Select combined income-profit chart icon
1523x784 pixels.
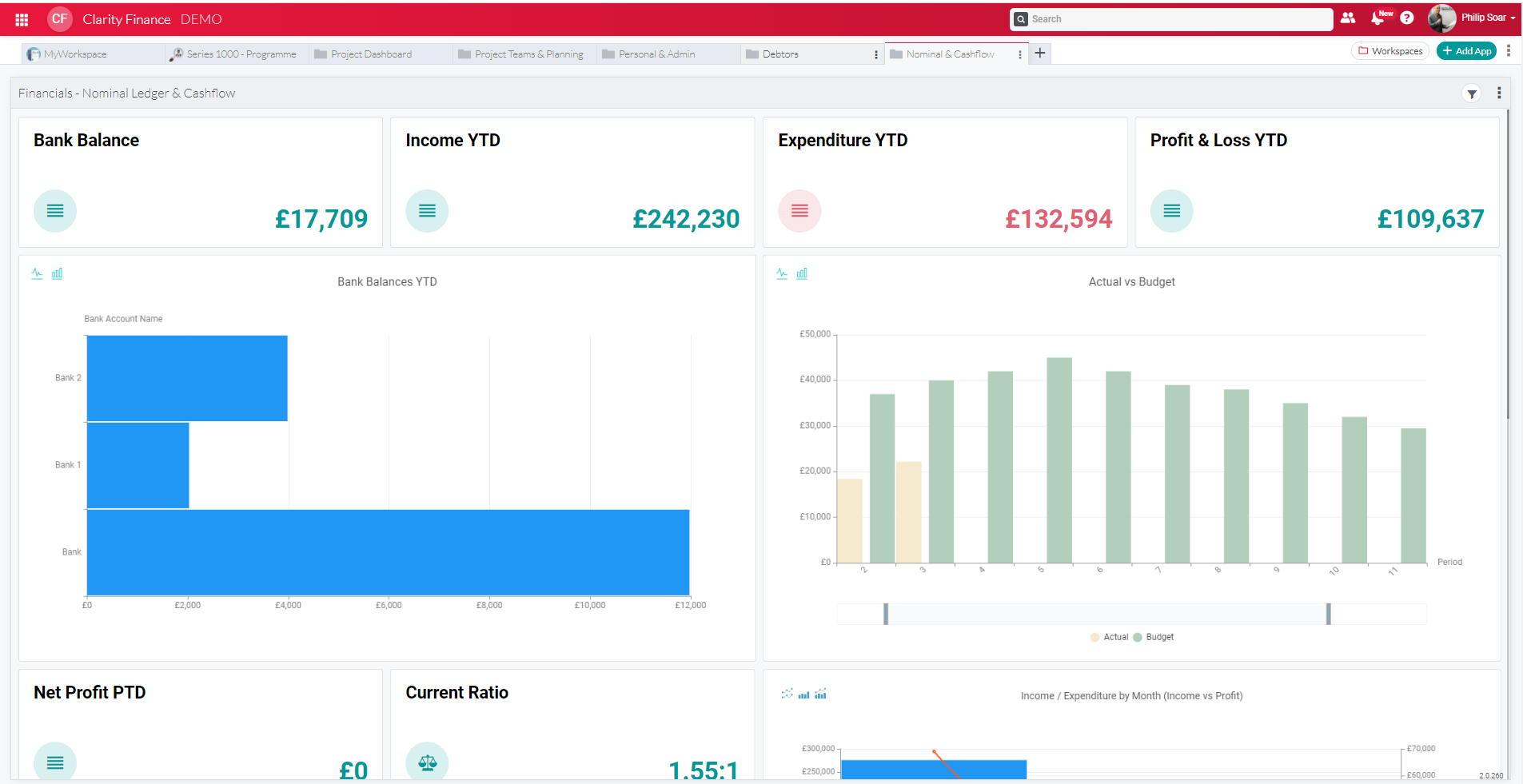tap(820, 694)
